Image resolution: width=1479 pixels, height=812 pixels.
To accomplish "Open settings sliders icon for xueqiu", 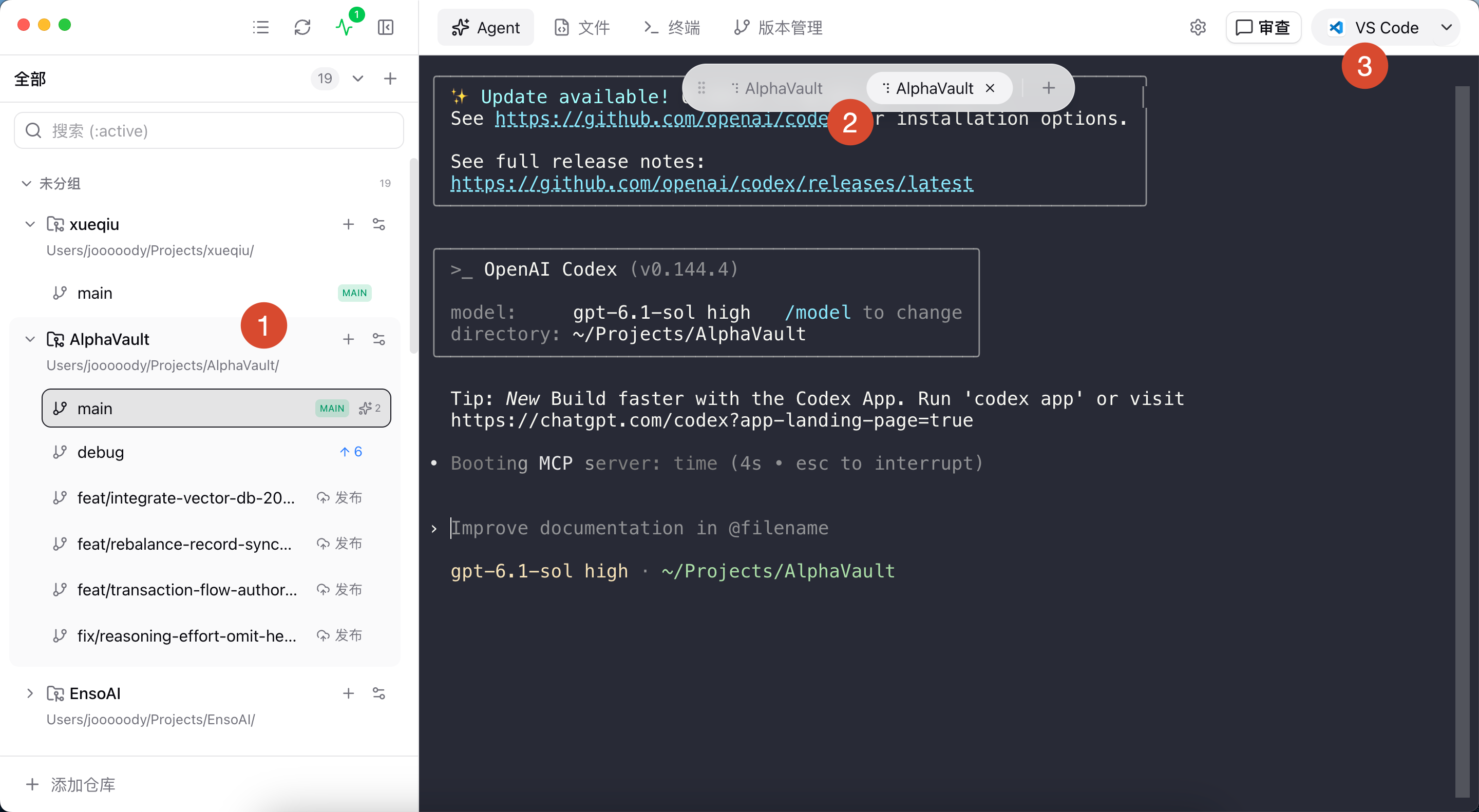I will pyautogui.click(x=379, y=224).
